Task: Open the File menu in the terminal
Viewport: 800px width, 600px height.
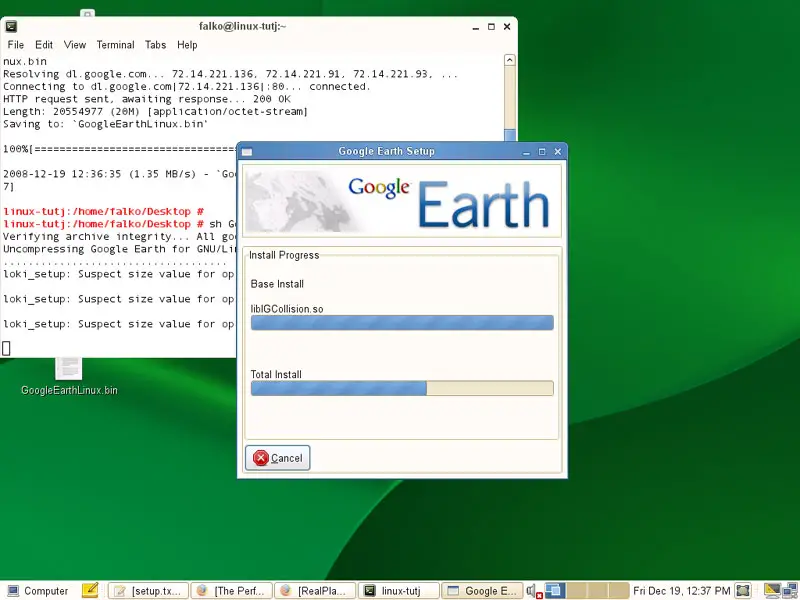Action: pyautogui.click(x=15, y=45)
